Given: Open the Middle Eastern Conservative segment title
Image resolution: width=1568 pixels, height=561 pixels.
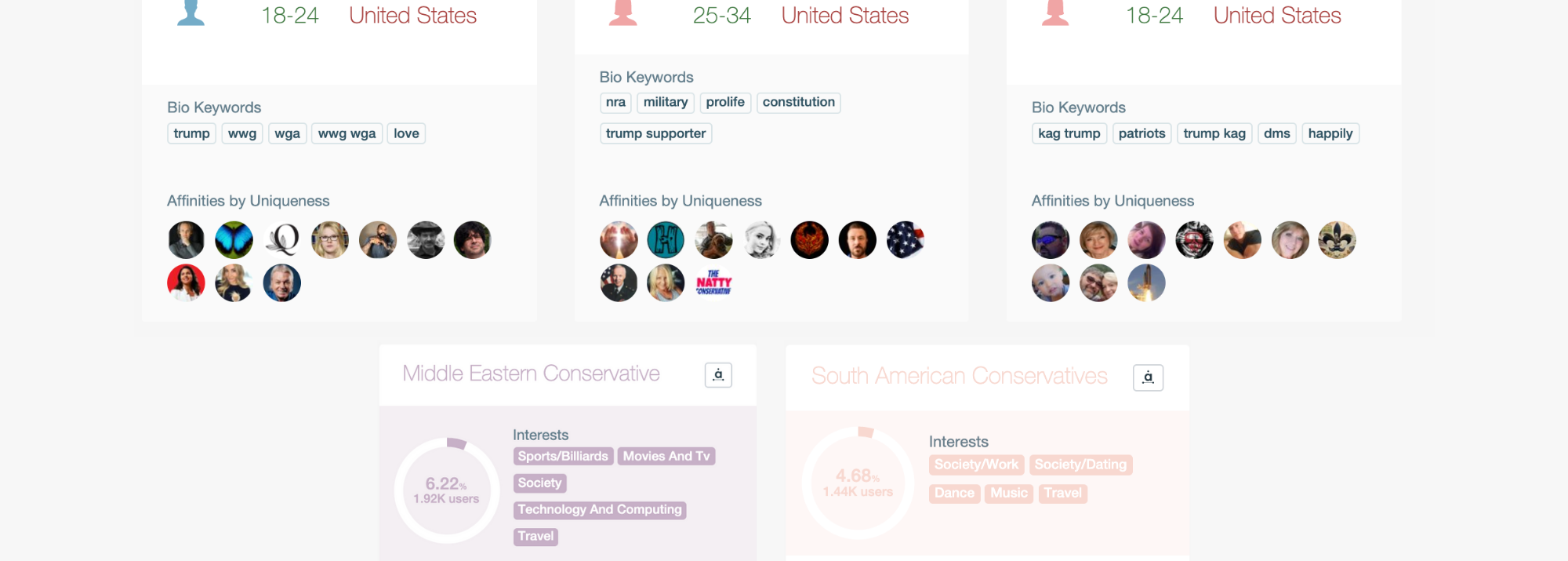Looking at the screenshot, I should (531, 373).
